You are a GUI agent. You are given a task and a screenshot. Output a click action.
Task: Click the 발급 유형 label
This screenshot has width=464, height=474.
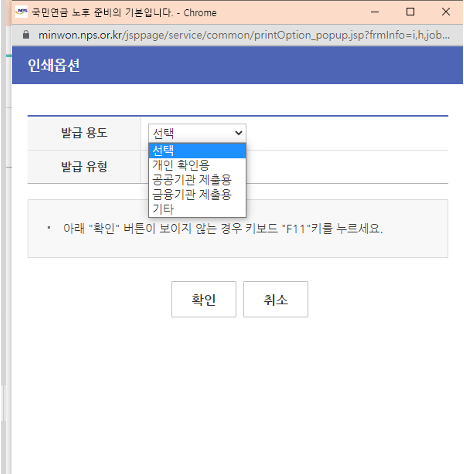(x=84, y=166)
